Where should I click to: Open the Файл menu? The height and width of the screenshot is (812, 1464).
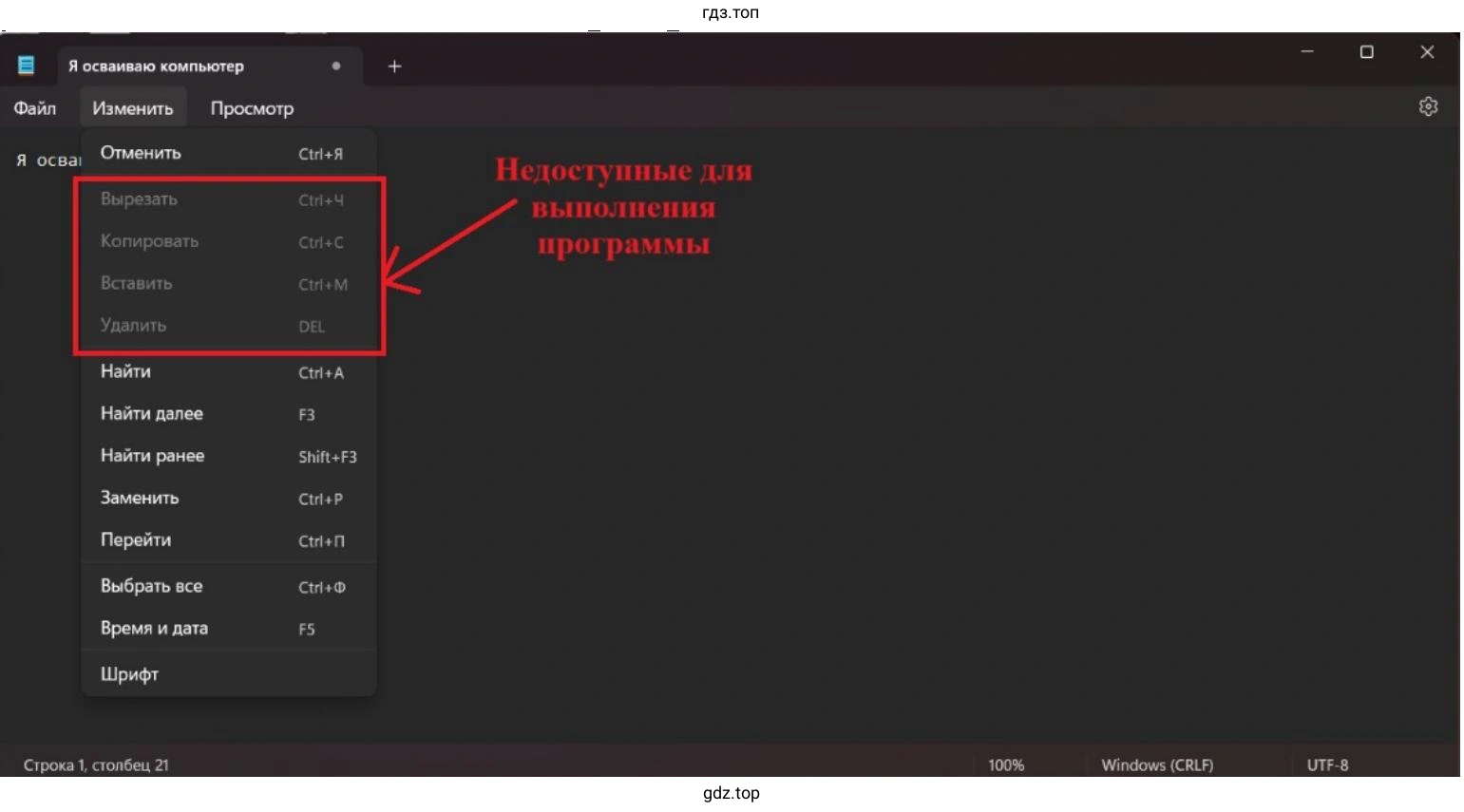[34, 107]
